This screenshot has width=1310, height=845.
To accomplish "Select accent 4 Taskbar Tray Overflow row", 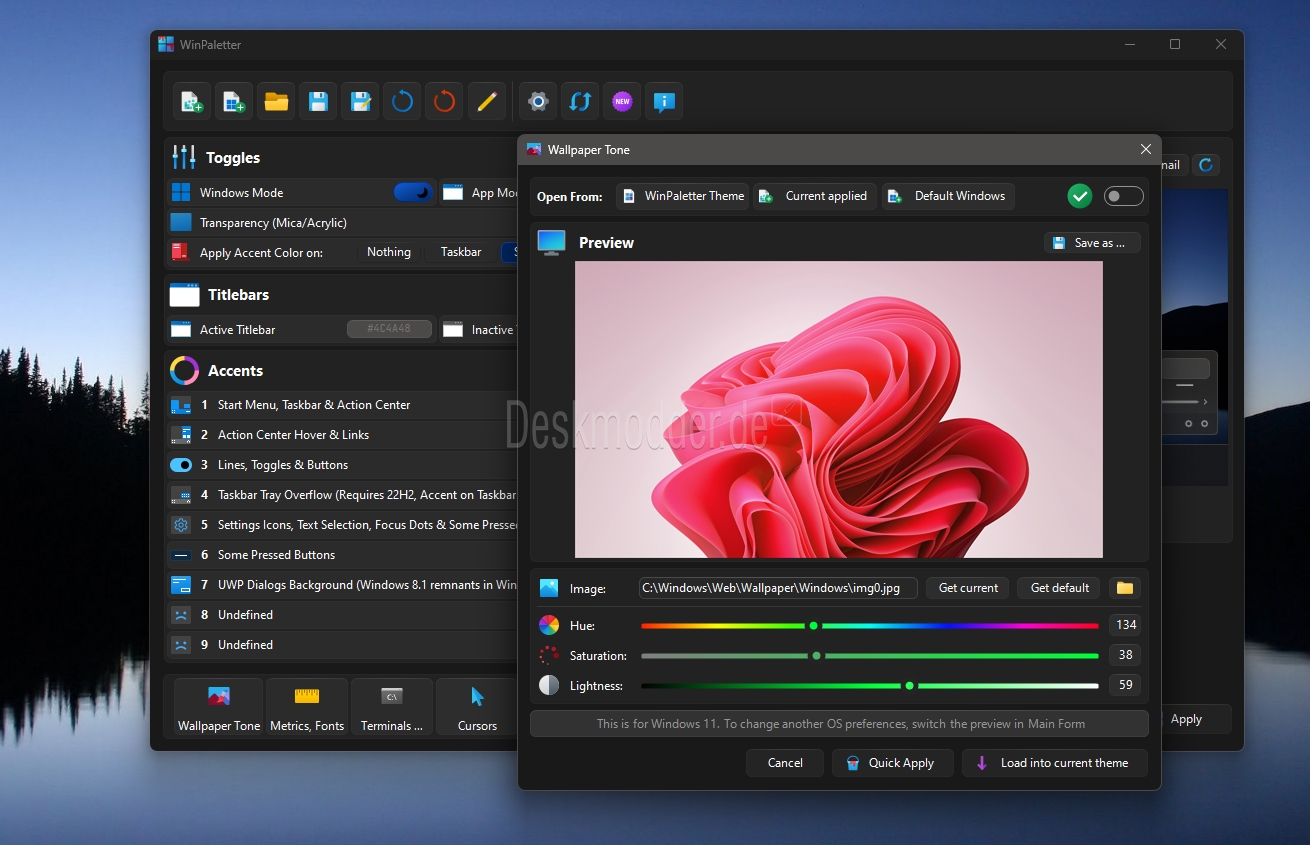I will coord(342,495).
